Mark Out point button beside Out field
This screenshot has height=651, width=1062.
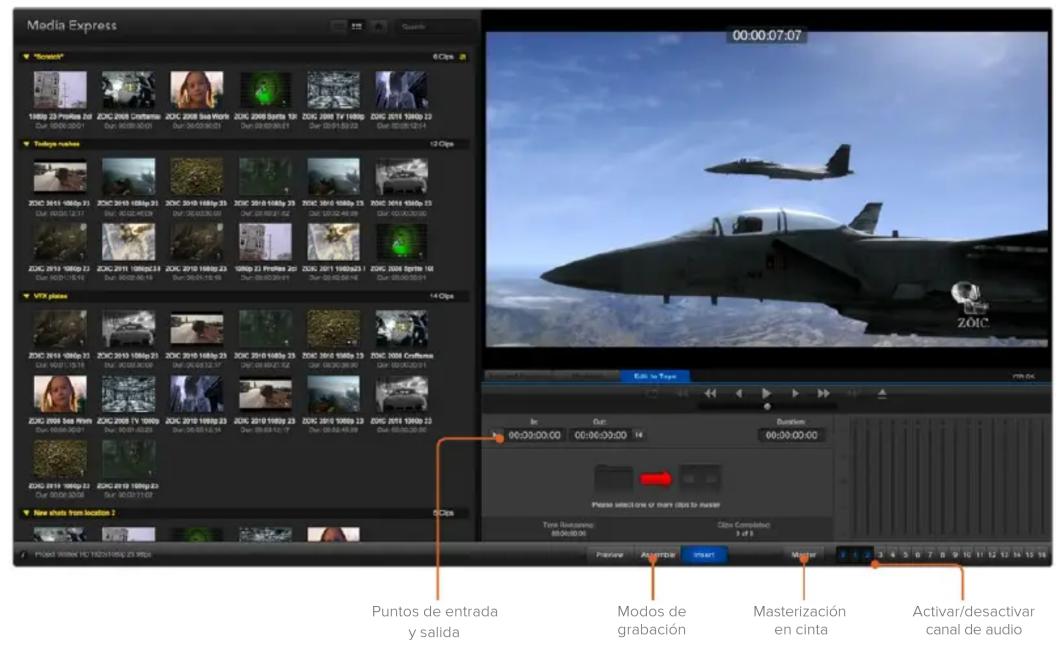639,436
